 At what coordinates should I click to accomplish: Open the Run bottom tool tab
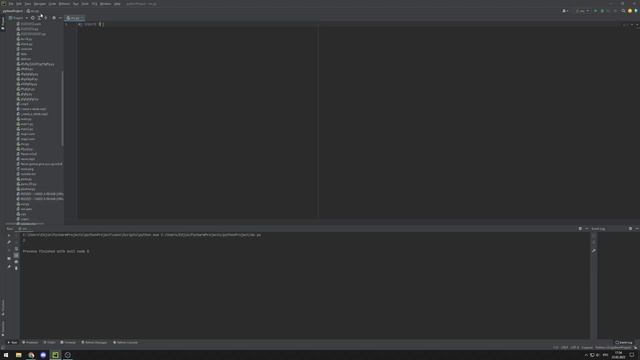12,342
